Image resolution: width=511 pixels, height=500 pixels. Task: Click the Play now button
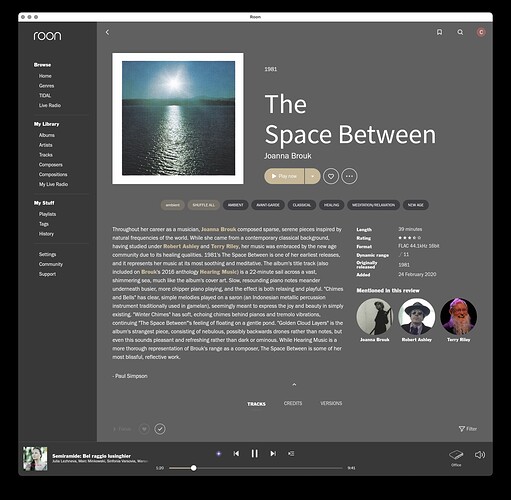[284, 176]
